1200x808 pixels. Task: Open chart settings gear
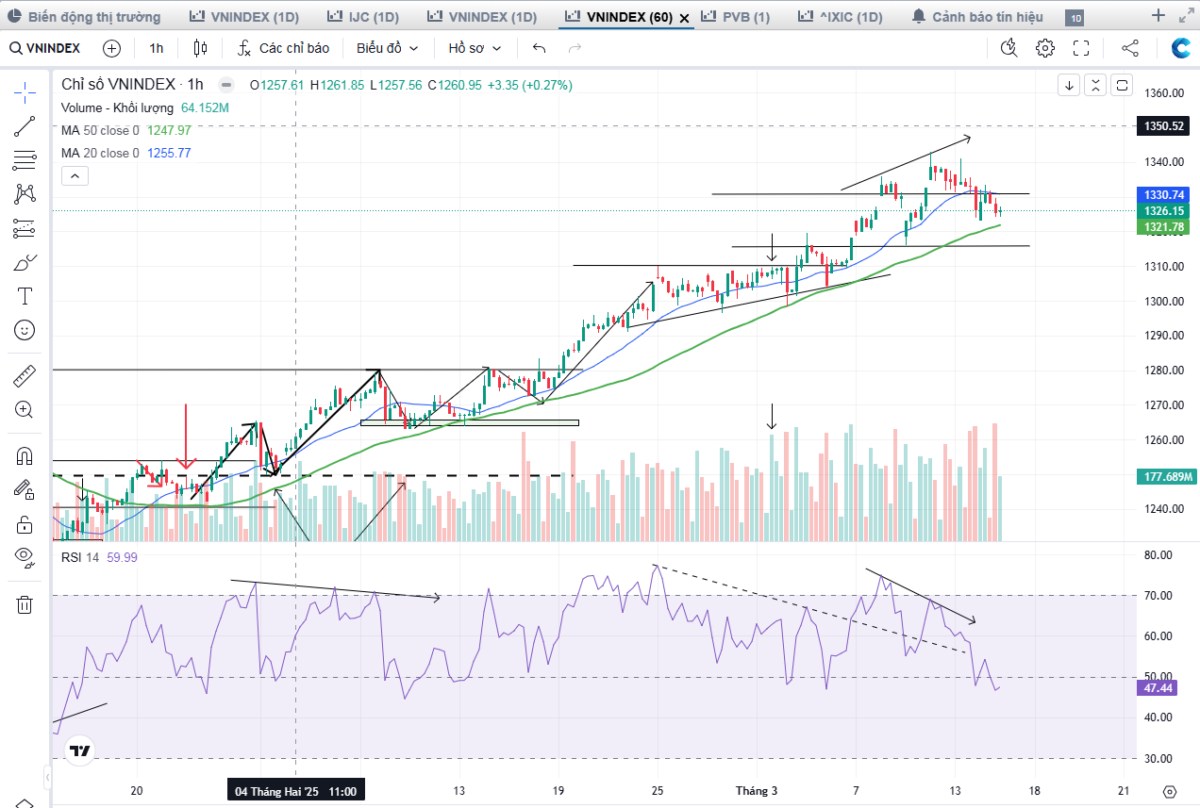(x=1045, y=48)
